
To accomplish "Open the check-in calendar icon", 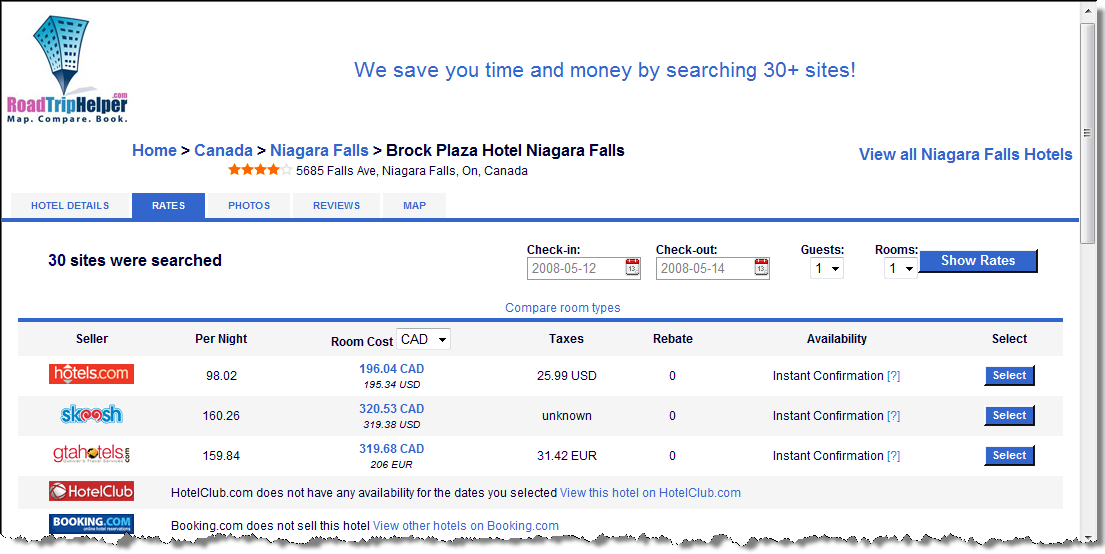I will [x=633, y=267].
